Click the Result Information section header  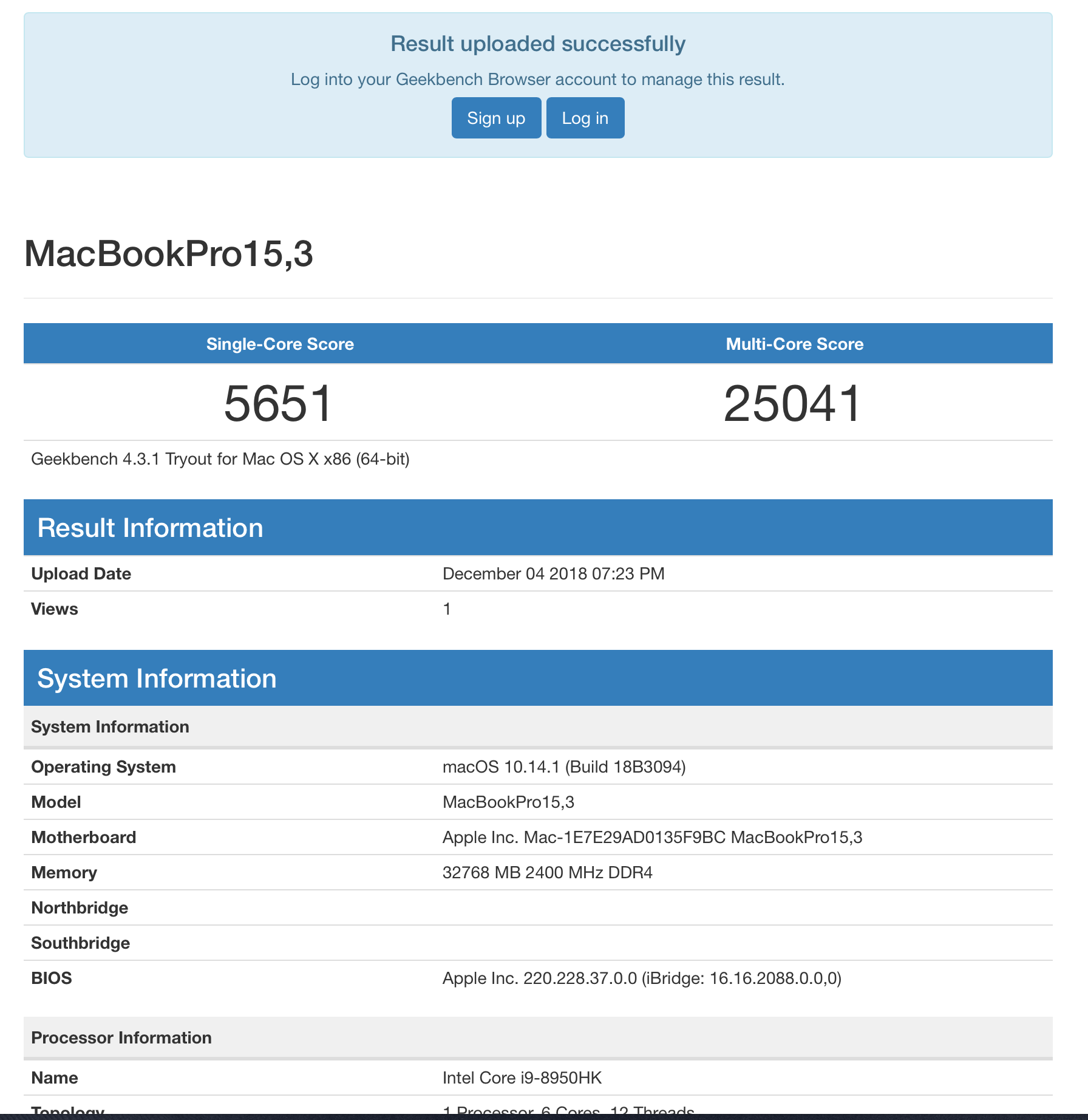coord(538,527)
